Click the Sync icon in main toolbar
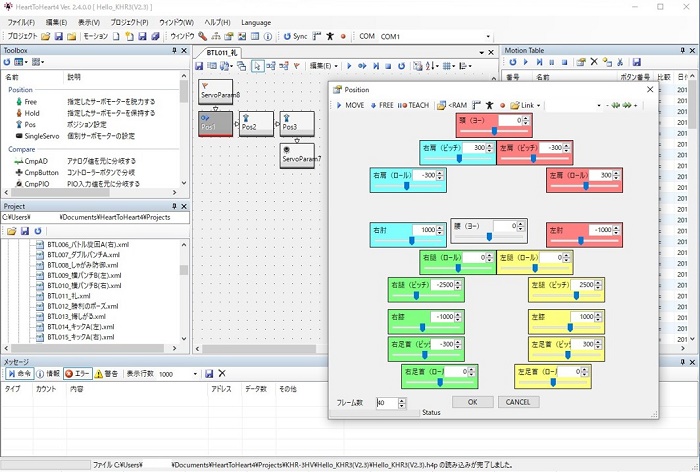 pyautogui.click(x=294, y=36)
